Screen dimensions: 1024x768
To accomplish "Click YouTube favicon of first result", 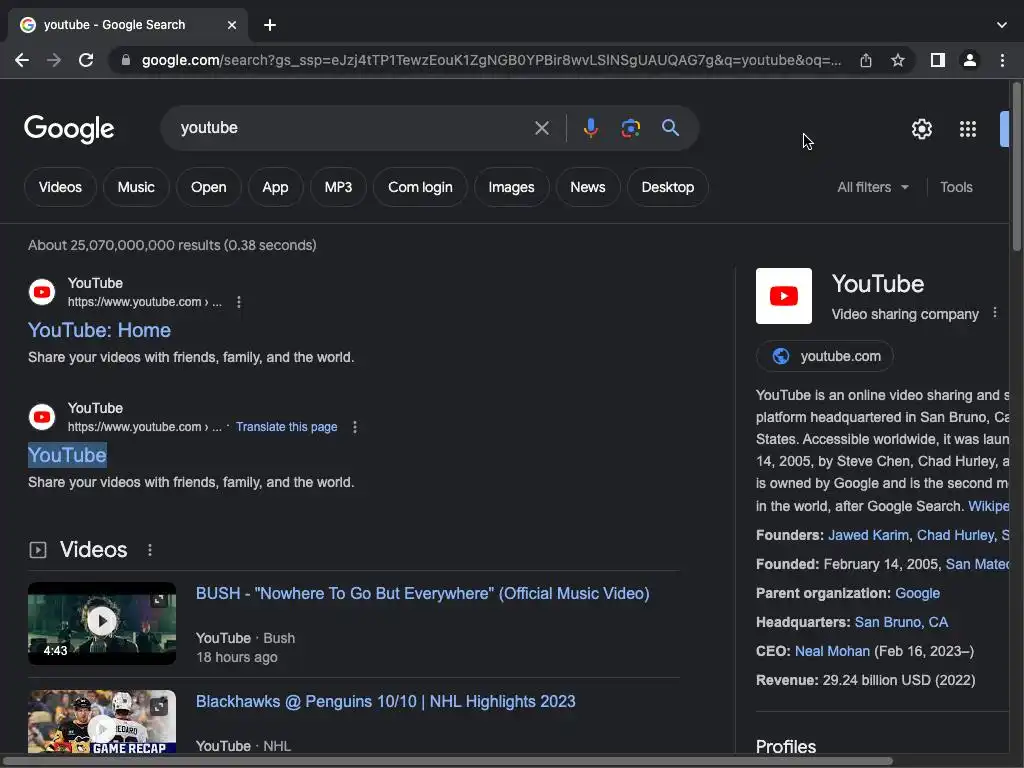I will [x=42, y=292].
